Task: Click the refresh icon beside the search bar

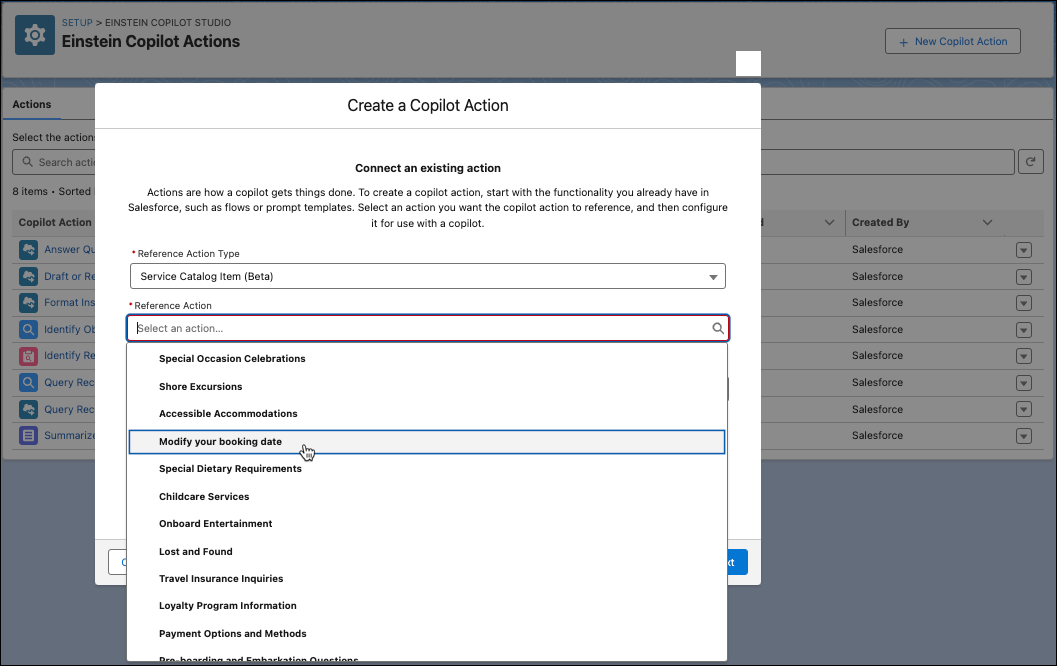Action: [x=1031, y=162]
